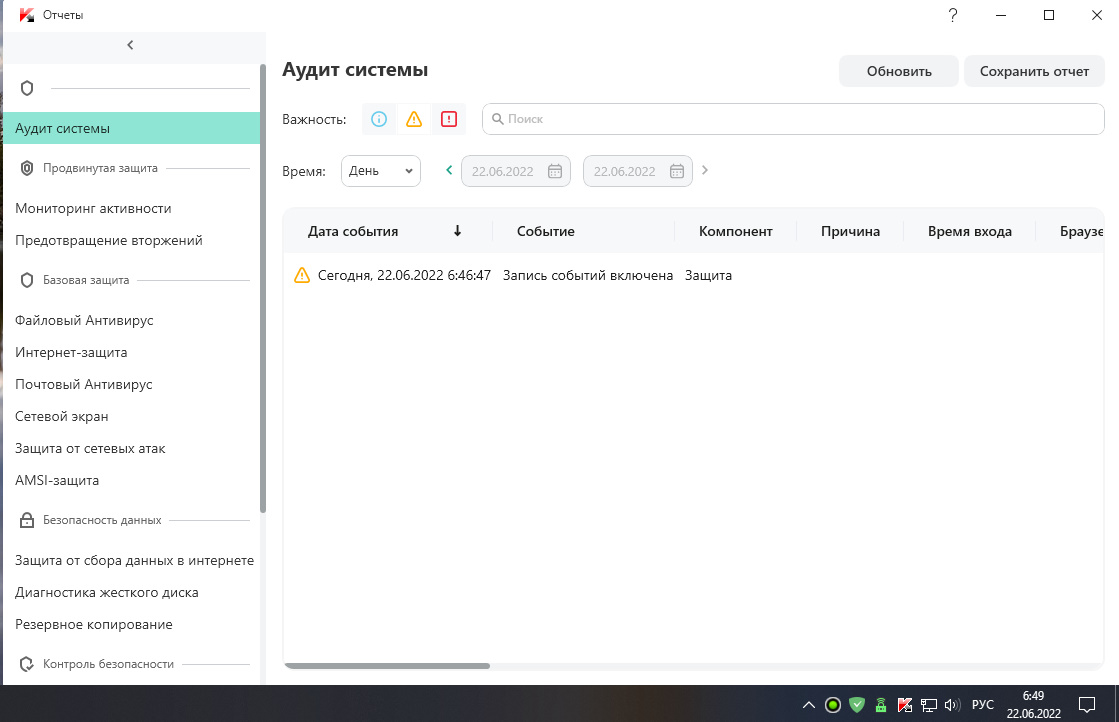Open the Windows notification center
This screenshot has width=1119, height=722.
pos(1087,705)
